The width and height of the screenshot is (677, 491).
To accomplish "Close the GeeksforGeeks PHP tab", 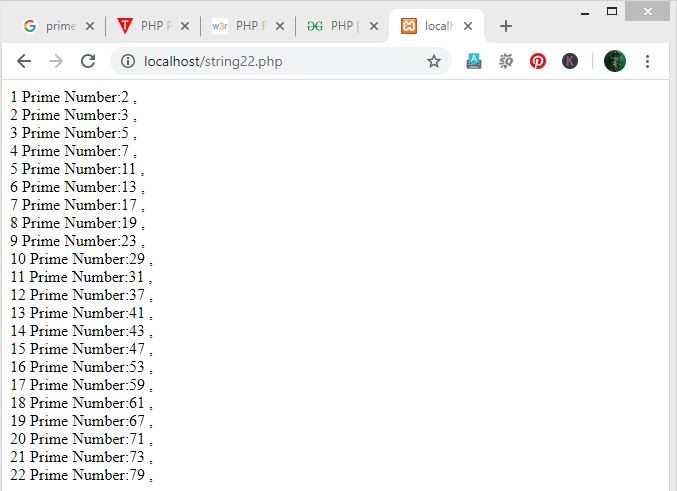I will (374, 26).
